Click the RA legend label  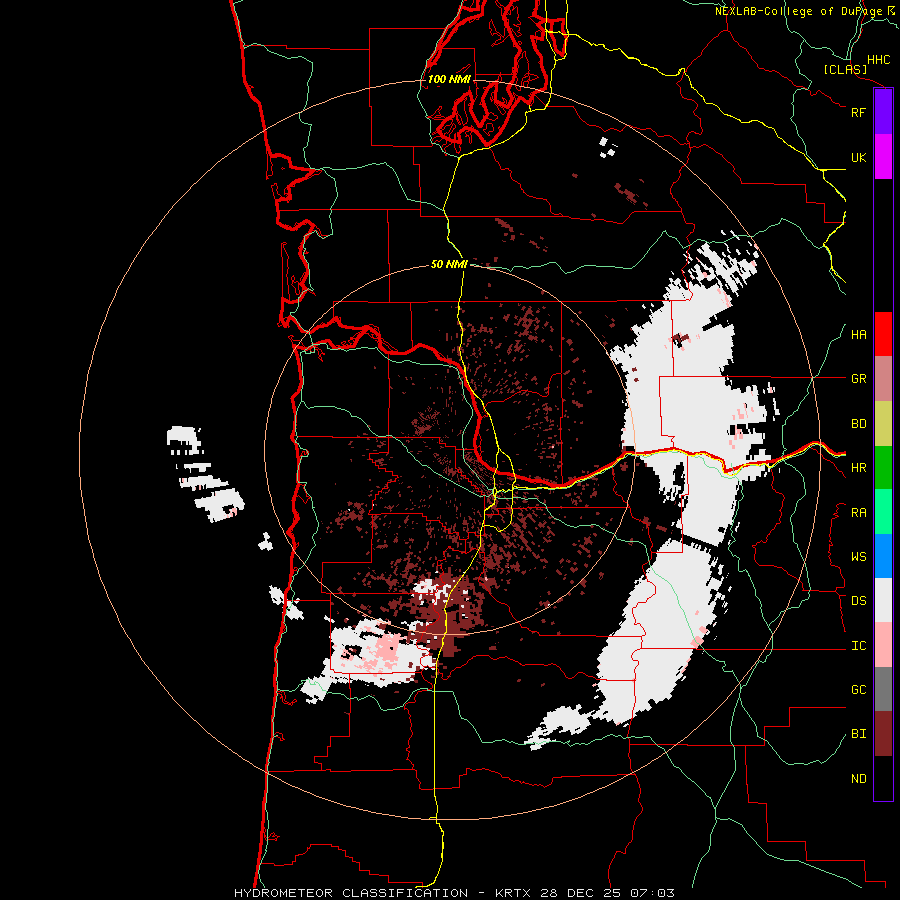coord(859,513)
